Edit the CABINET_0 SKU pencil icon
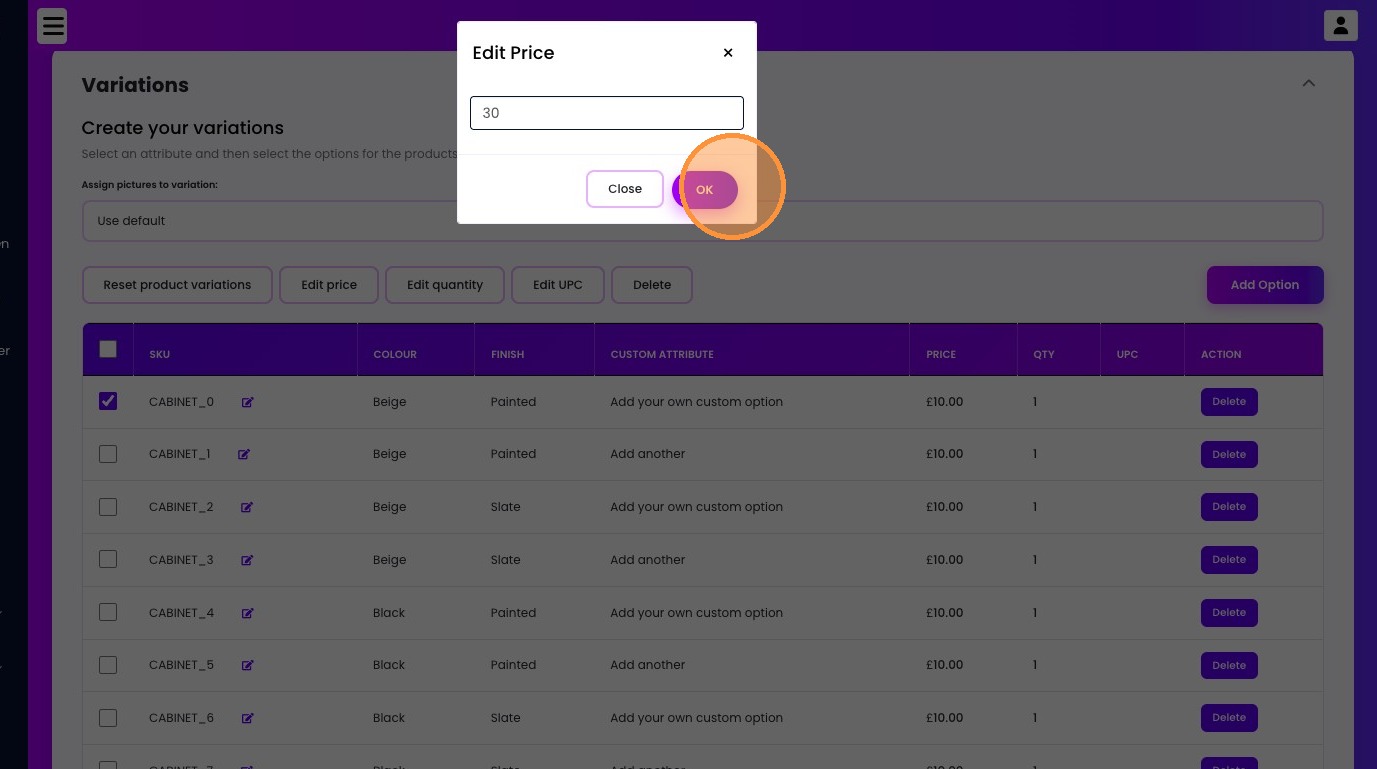 [248, 402]
